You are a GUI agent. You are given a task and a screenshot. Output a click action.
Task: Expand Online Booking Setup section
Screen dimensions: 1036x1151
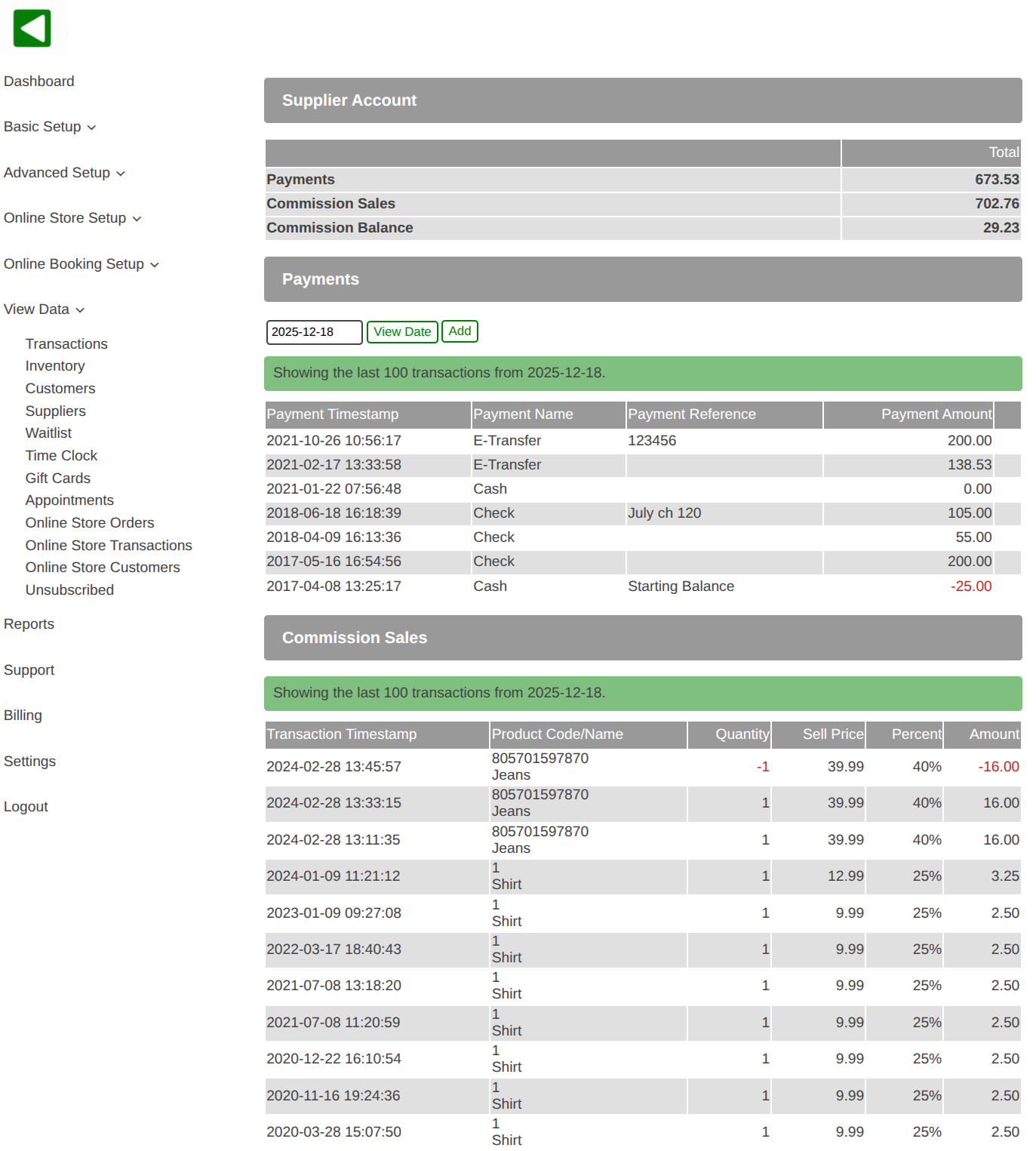pyautogui.click(x=81, y=264)
